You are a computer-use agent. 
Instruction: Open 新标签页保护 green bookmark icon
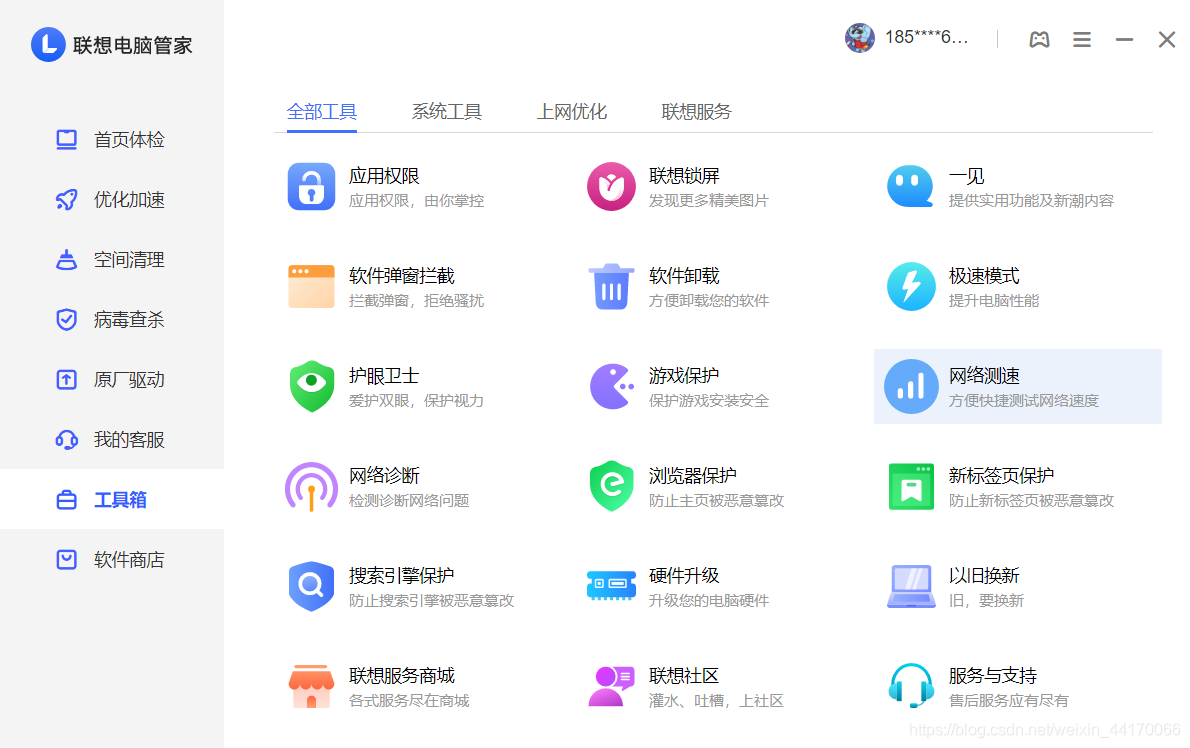click(911, 486)
